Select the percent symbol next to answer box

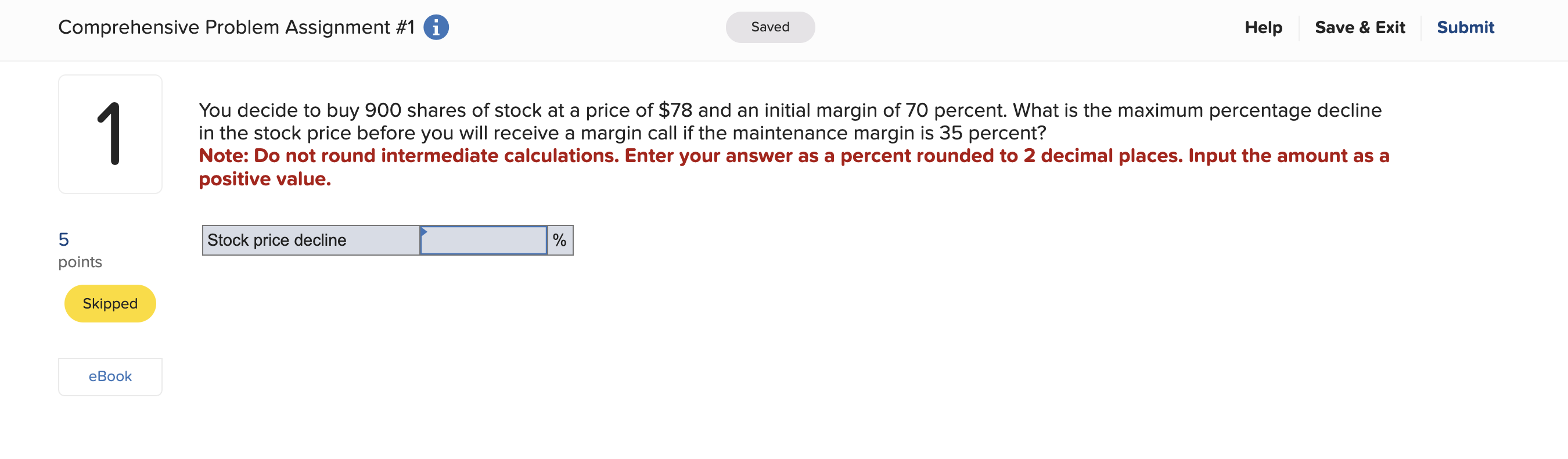(x=558, y=240)
